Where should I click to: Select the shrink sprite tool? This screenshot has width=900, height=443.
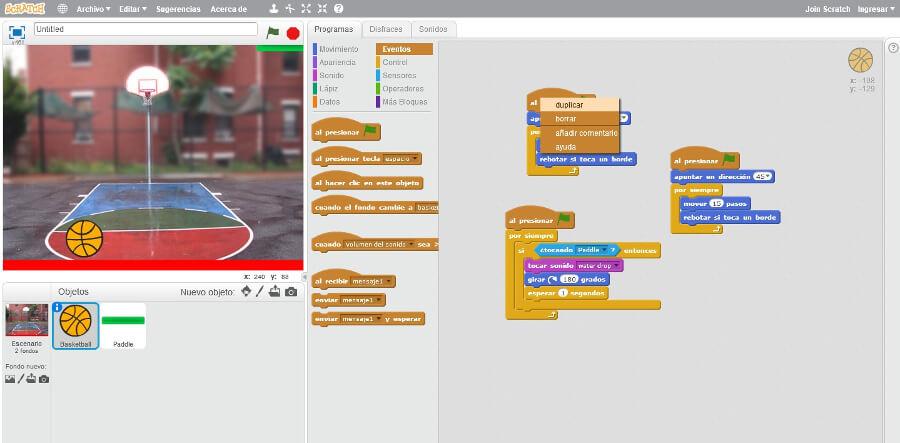pyautogui.click(x=322, y=9)
